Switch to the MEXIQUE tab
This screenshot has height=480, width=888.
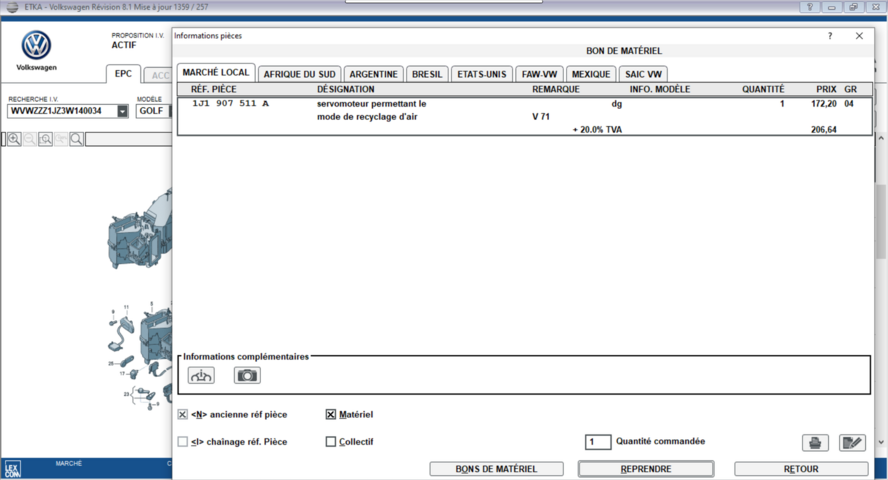coord(591,74)
